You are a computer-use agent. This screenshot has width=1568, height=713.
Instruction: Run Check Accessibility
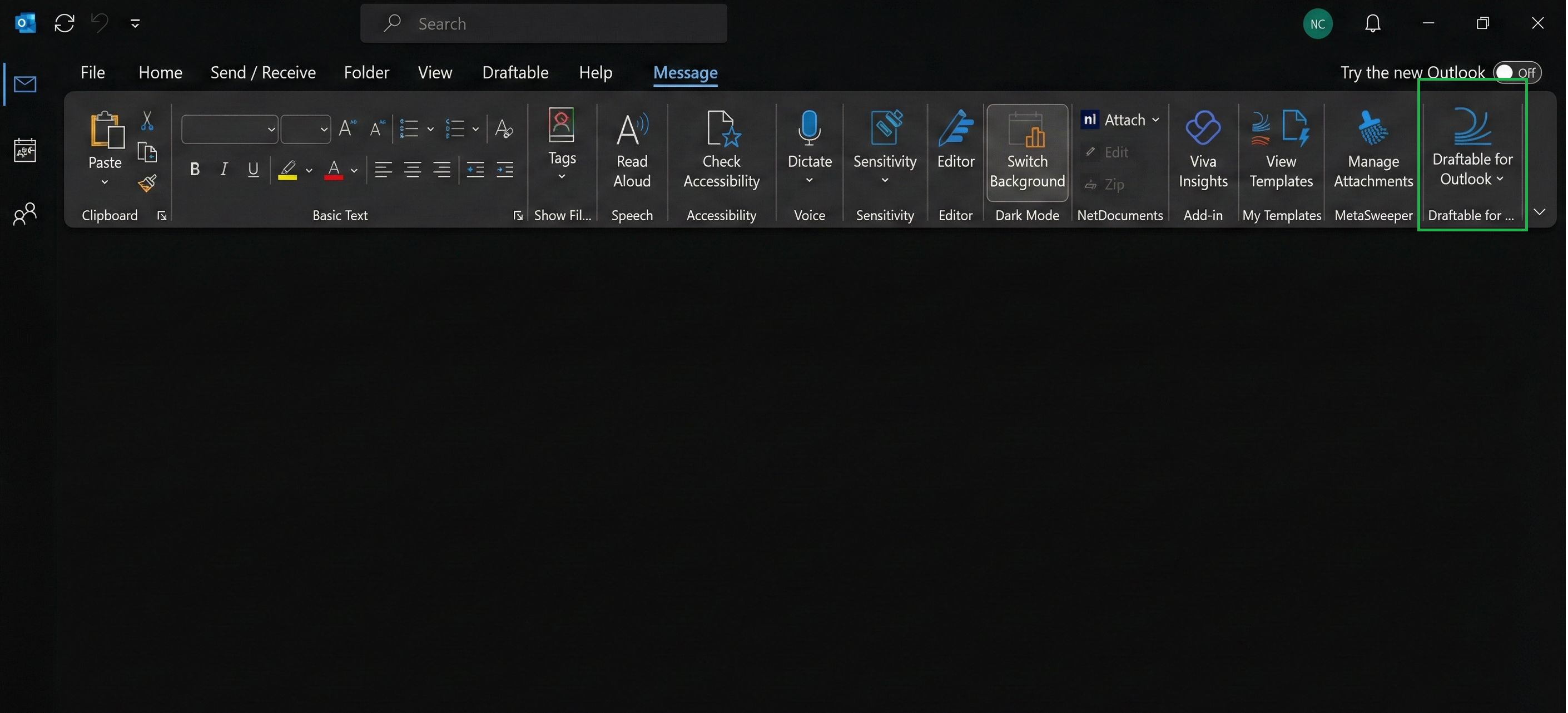pyautogui.click(x=721, y=149)
